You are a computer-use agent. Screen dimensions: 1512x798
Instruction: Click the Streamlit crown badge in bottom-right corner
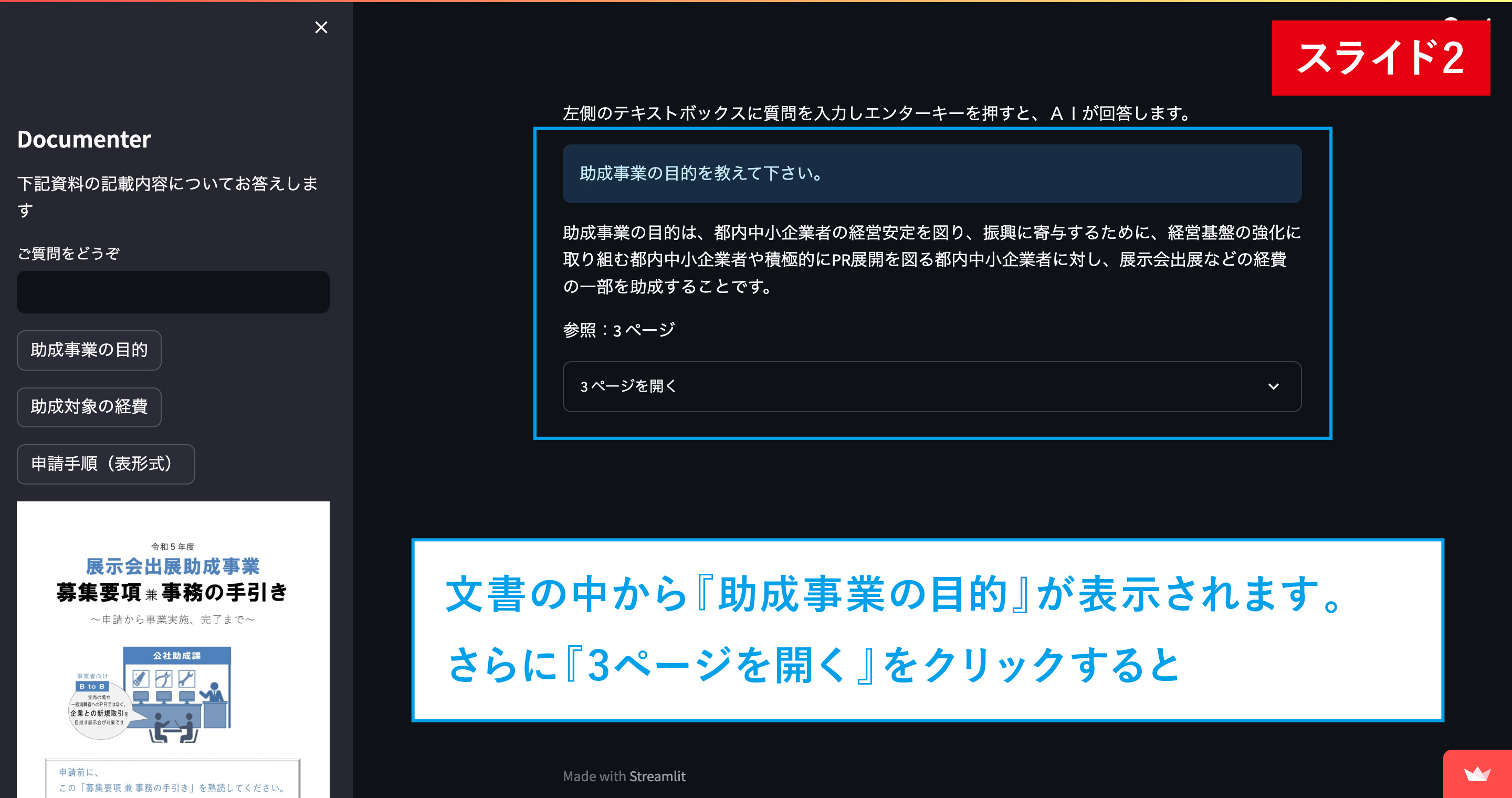point(1478,773)
